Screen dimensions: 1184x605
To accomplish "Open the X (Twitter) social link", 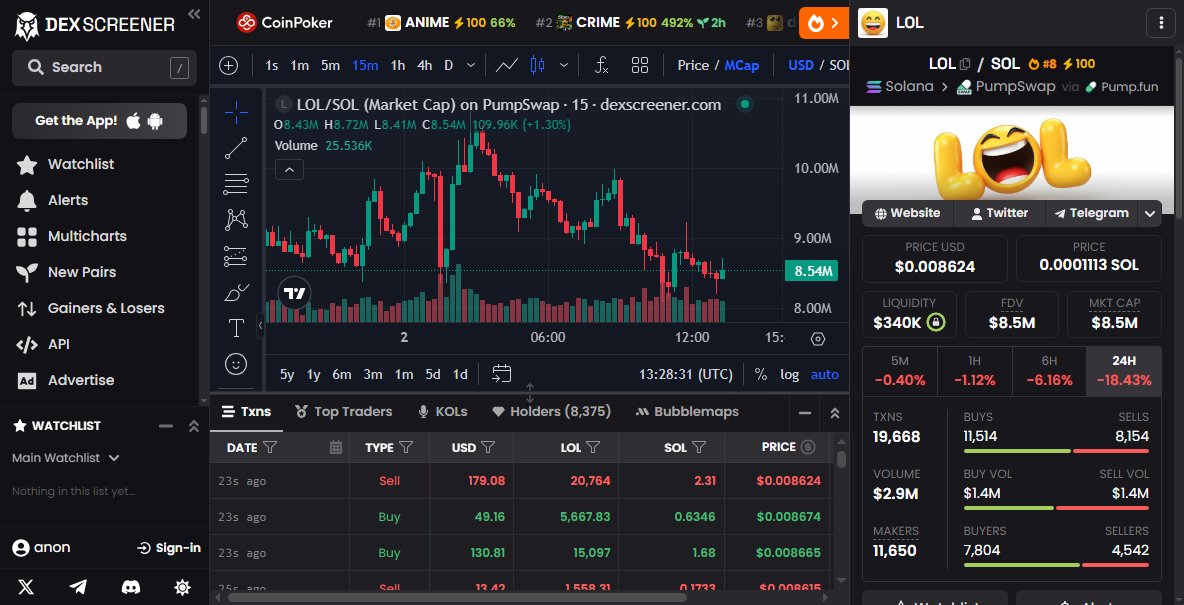I will tap(26, 587).
